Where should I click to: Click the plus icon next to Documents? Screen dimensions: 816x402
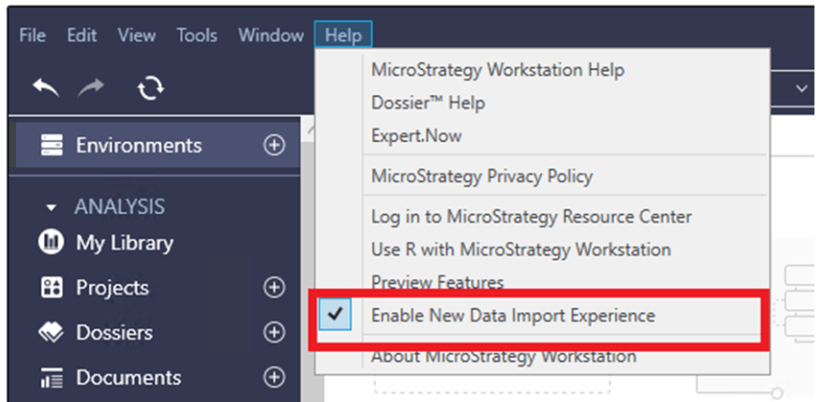point(274,377)
